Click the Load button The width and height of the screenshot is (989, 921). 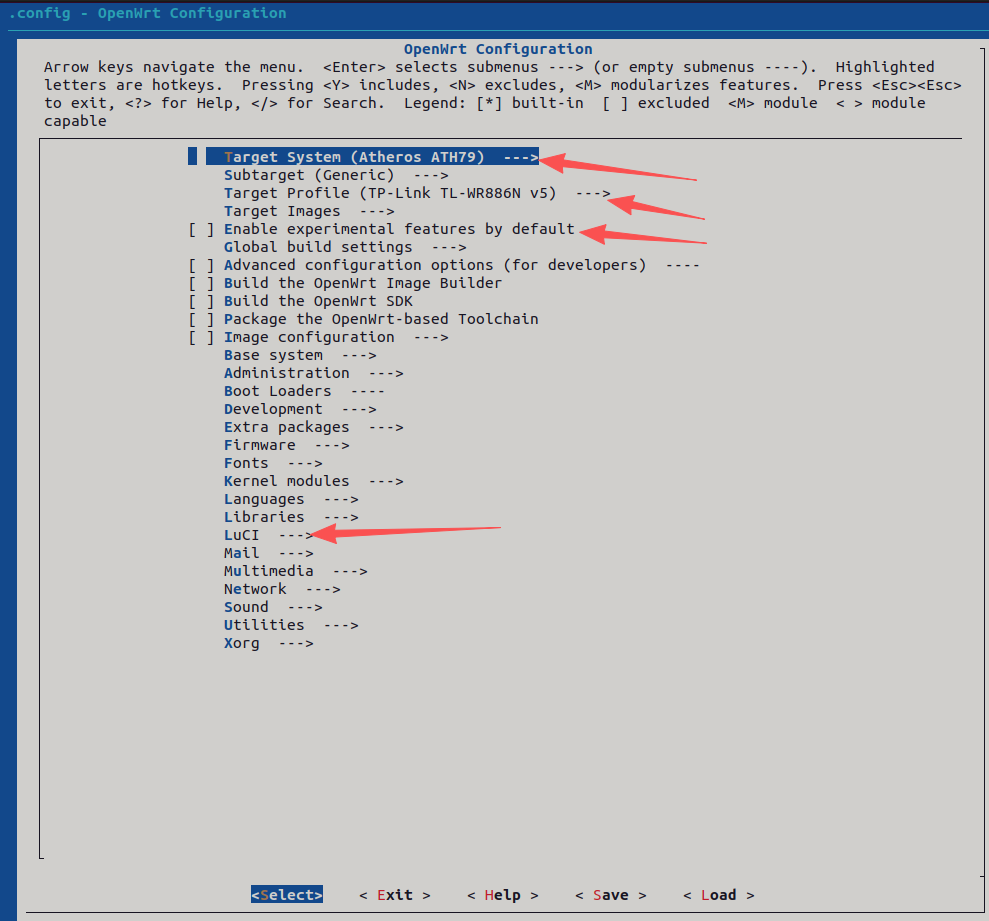pos(718,895)
